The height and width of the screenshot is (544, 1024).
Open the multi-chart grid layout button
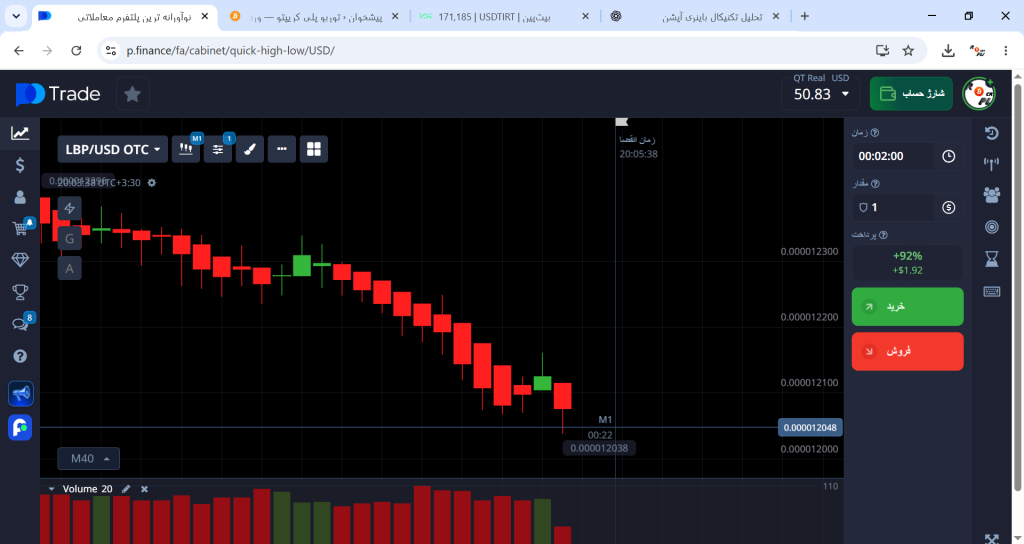(313, 150)
